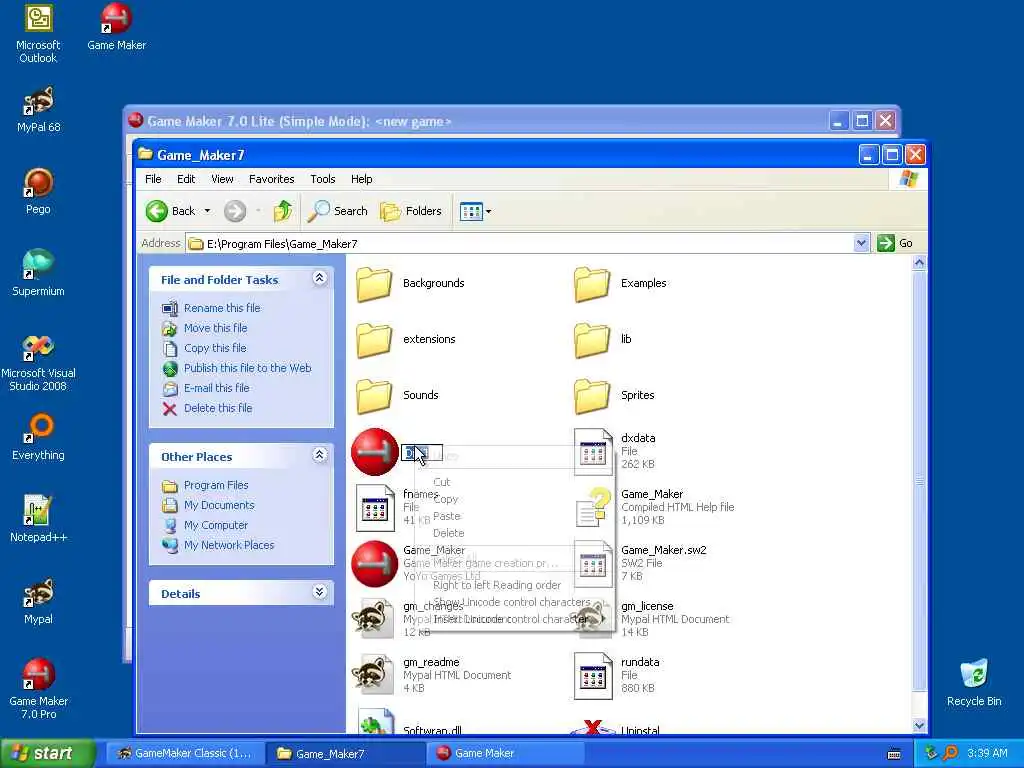Collapse the Other Places panel
This screenshot has height=768, width=1024.
point(319,455)
